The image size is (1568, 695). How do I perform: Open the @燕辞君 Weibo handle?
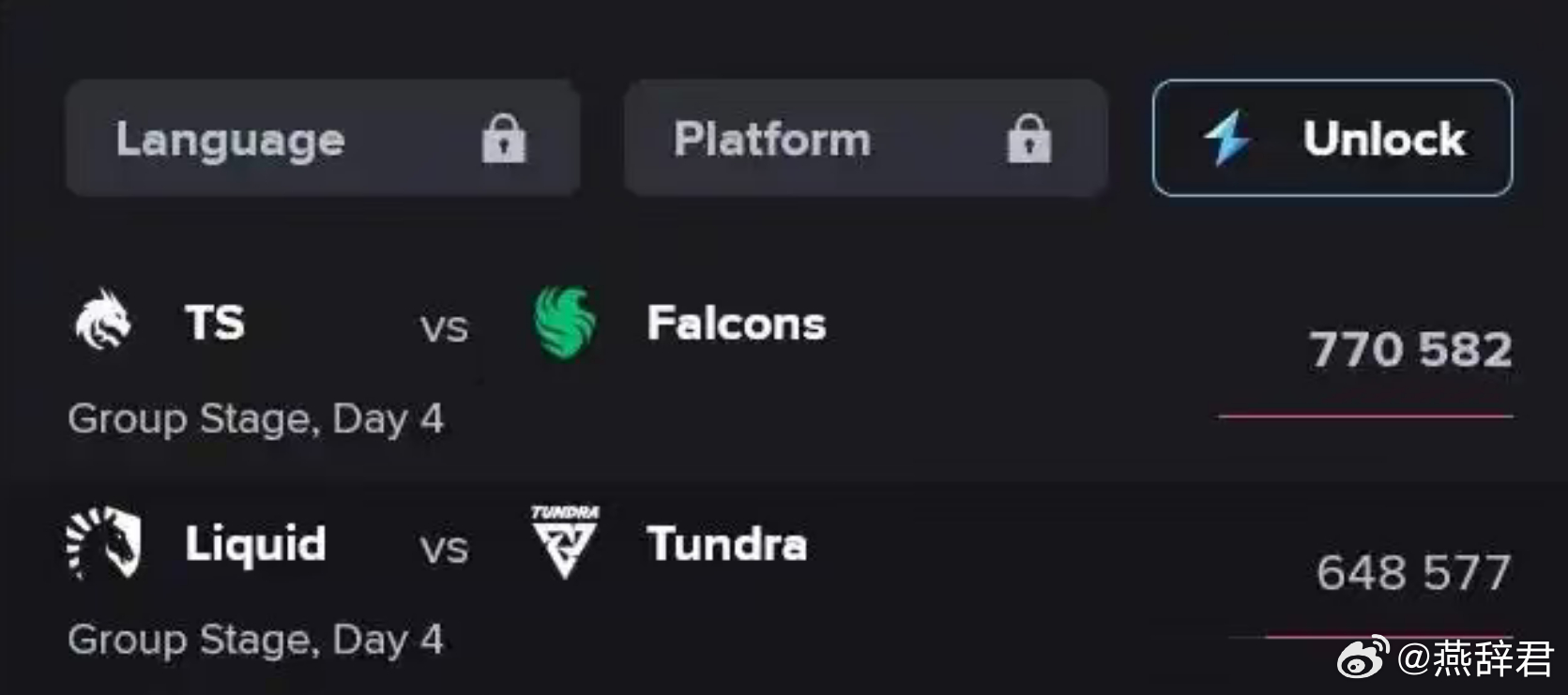(x=1475, y=658)
